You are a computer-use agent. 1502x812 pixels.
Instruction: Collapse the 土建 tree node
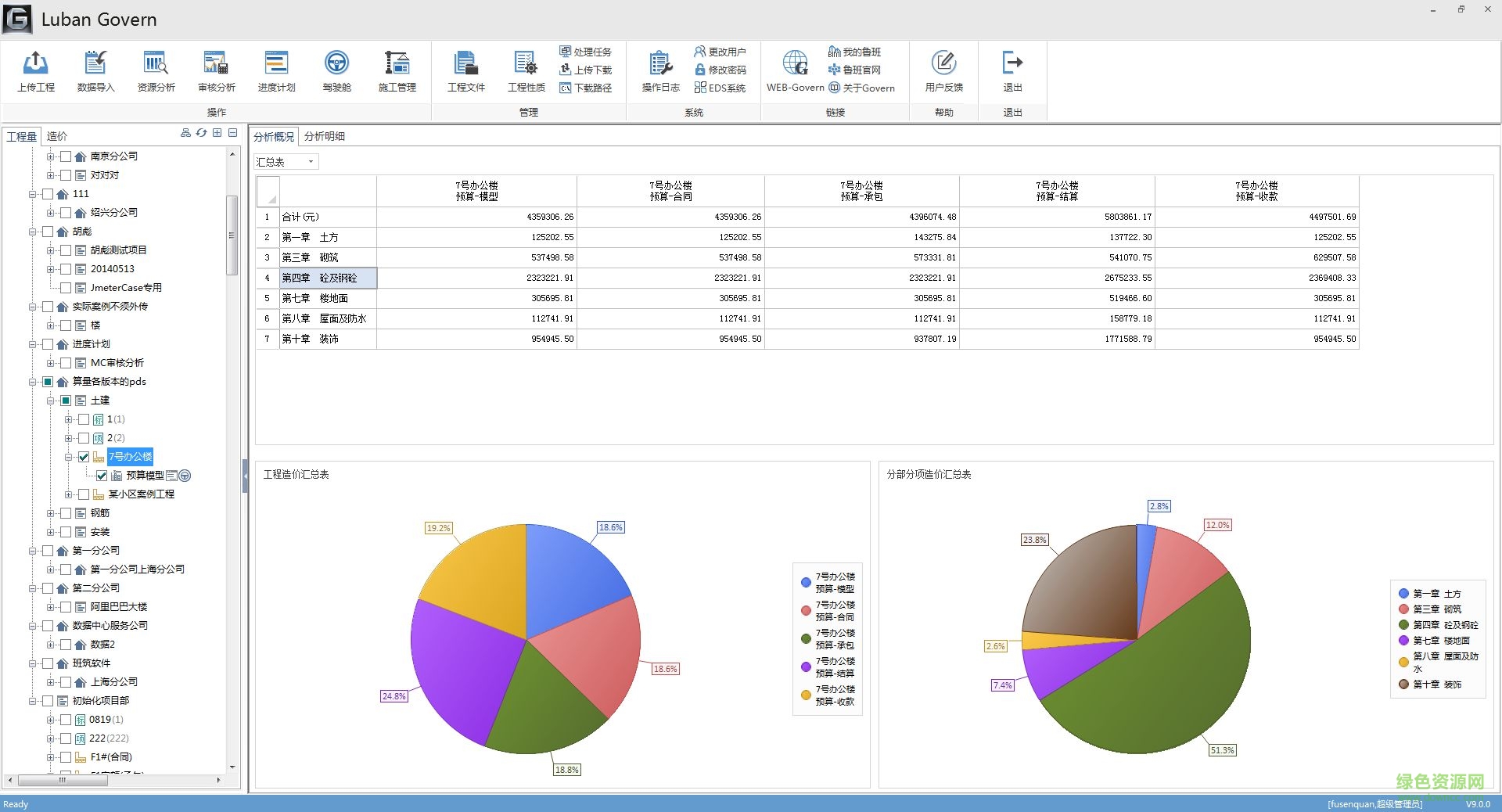(51, 401)
